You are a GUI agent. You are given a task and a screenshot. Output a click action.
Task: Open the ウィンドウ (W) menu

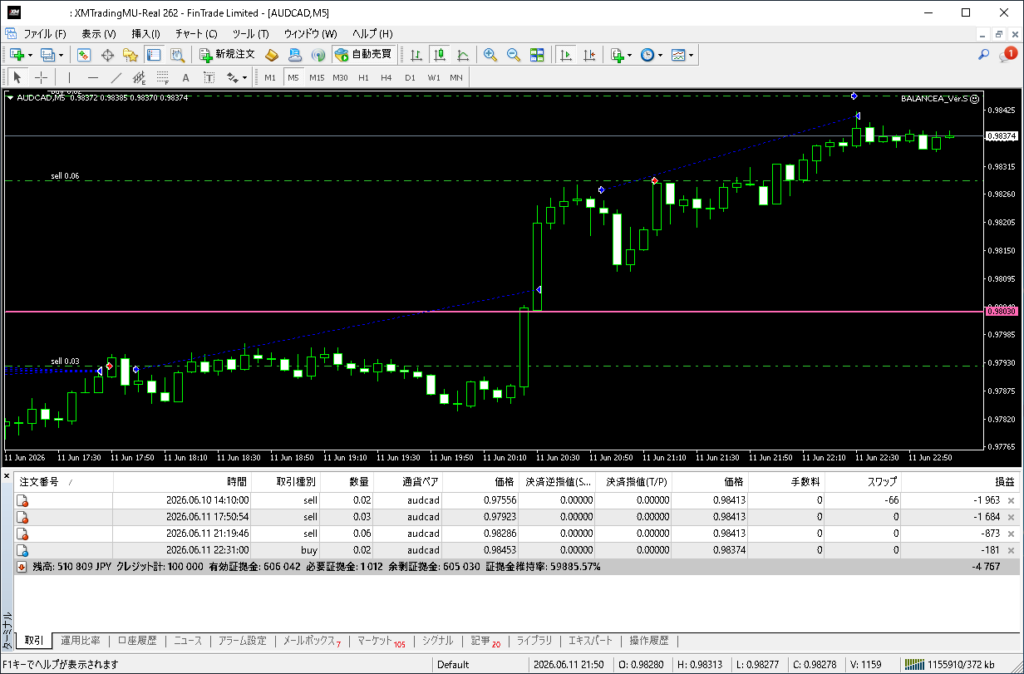310,34
